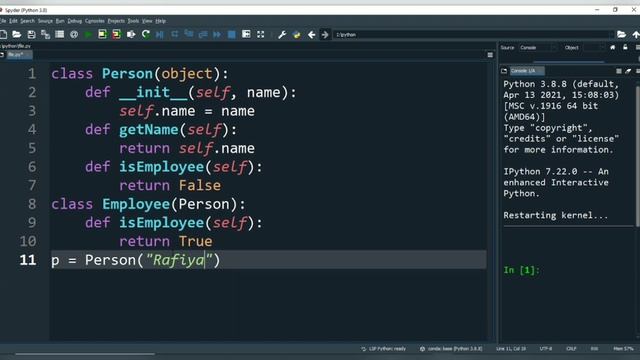This screenshot has height=360, width=640.
Task: Re-run the last script
Action: click(145, 35)
